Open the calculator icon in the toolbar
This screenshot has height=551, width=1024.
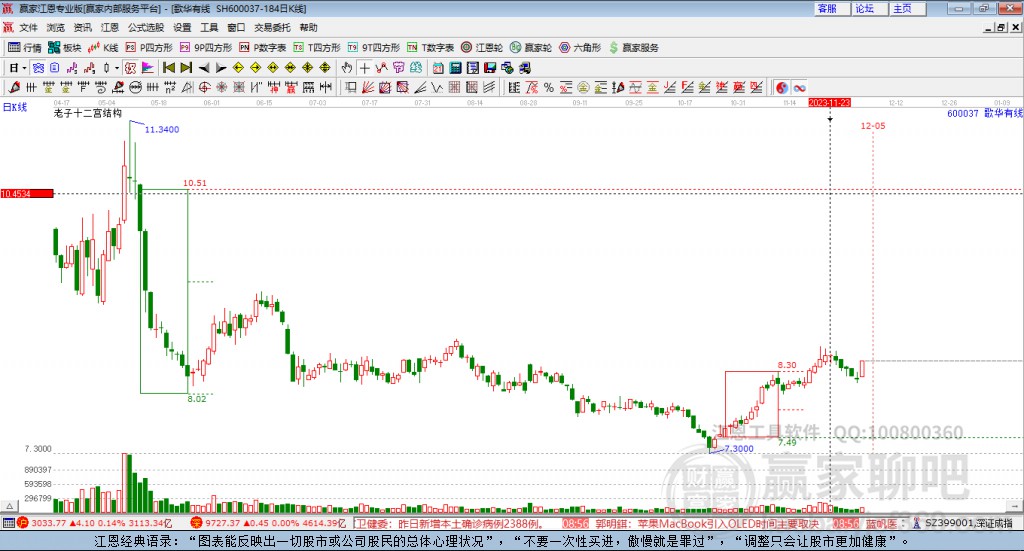pos(455,68)
